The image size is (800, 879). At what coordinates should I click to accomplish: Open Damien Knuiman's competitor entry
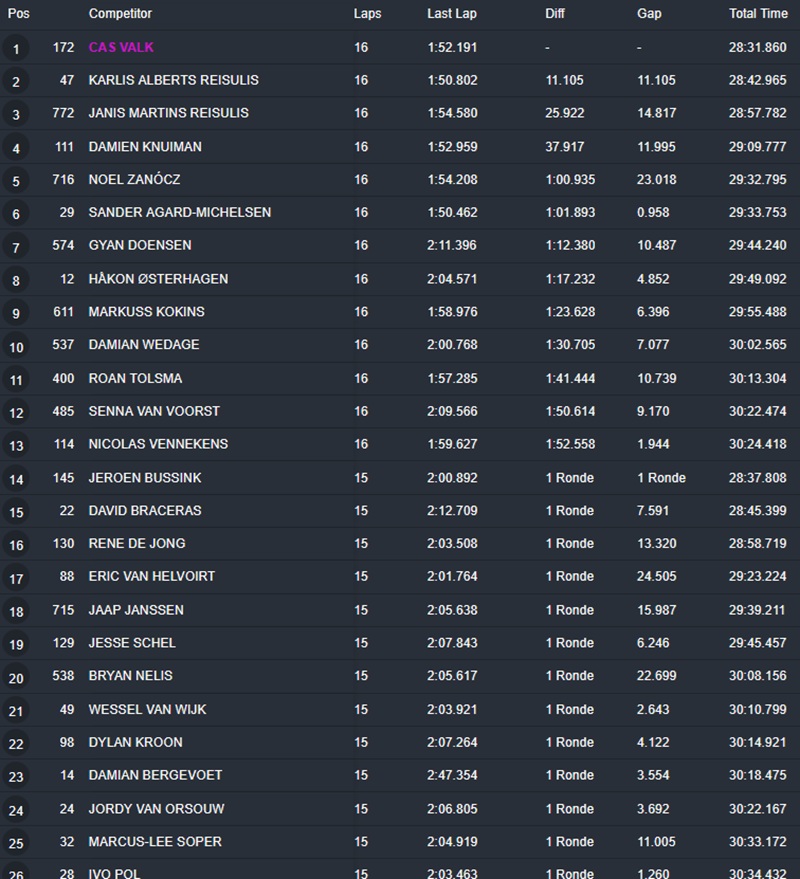pos(145,147)
